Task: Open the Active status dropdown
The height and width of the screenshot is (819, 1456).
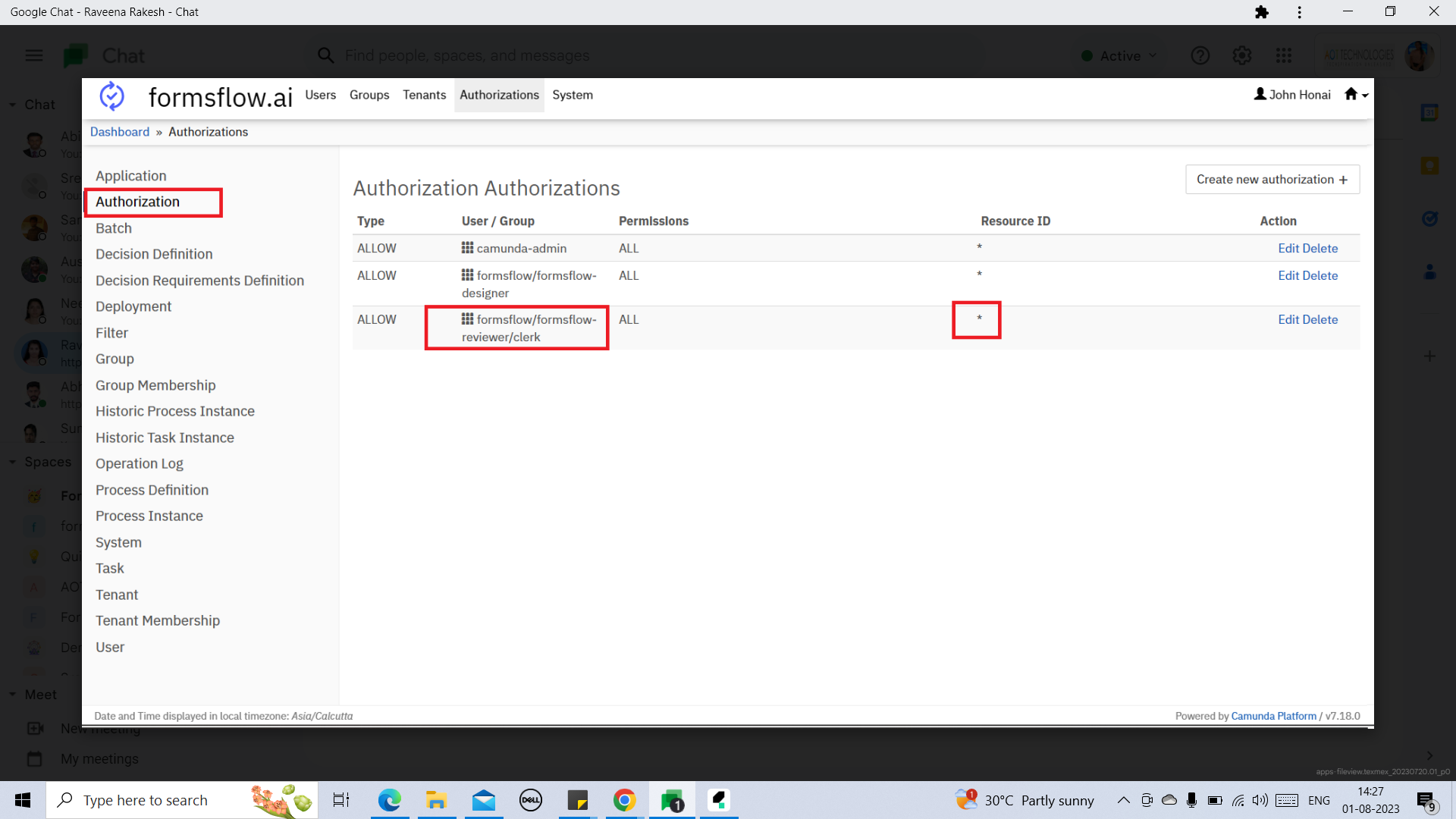Action: [x=1119, y=55]
